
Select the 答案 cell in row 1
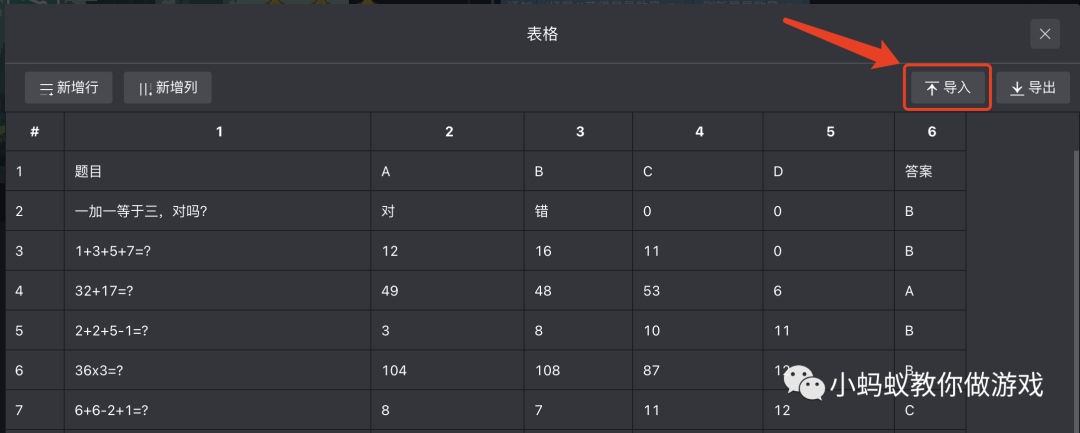(x=931, y=171)
